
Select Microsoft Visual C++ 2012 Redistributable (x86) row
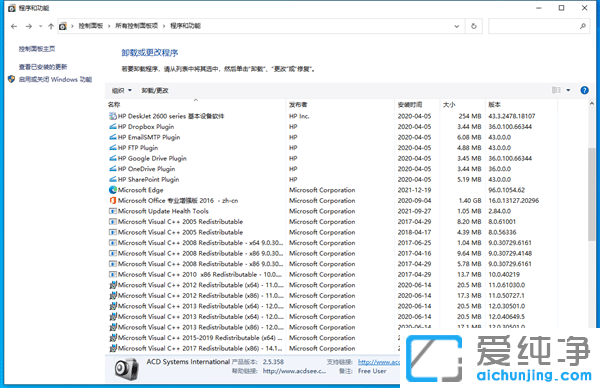(x=331, y=295)
